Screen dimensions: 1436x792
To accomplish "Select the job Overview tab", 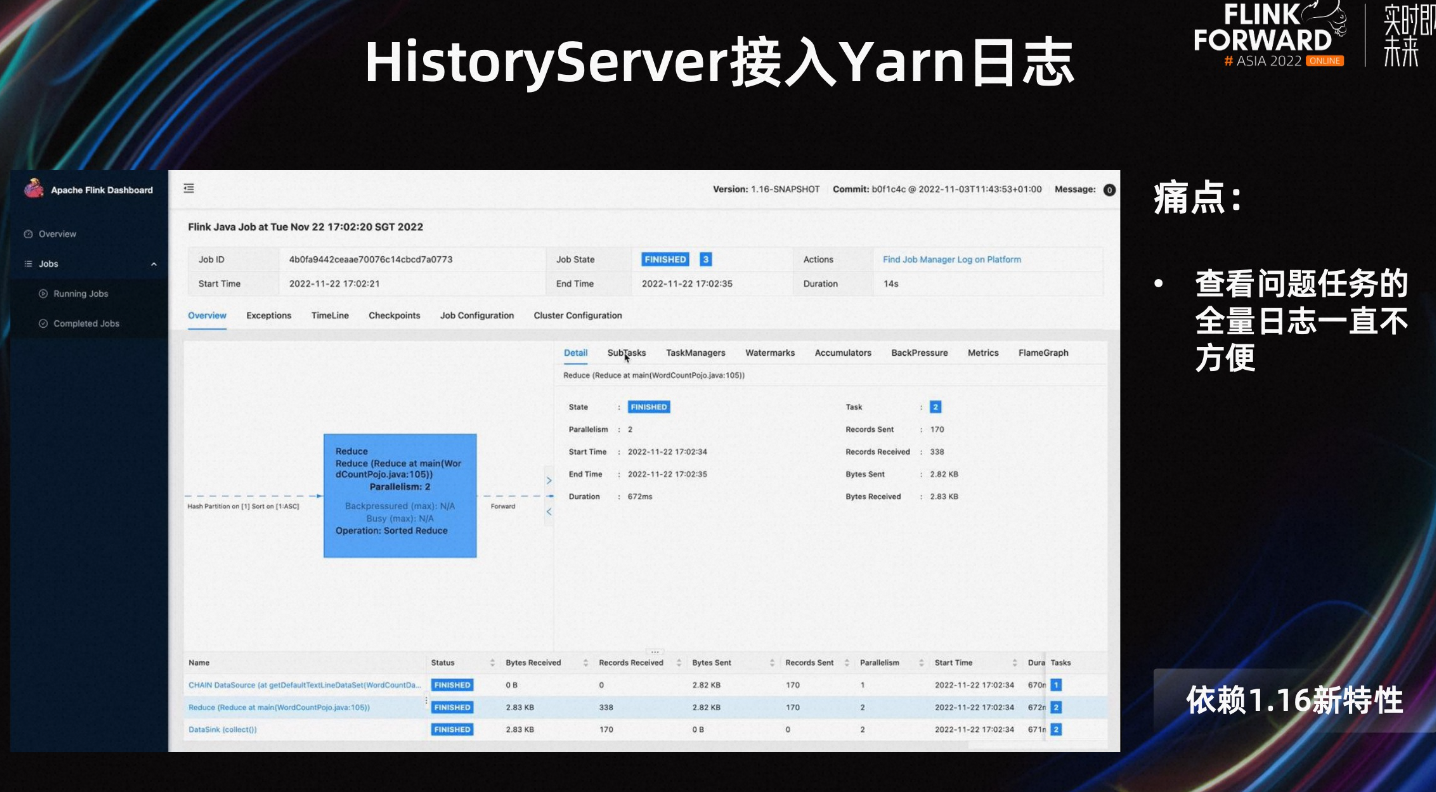I will click(207, 315).
